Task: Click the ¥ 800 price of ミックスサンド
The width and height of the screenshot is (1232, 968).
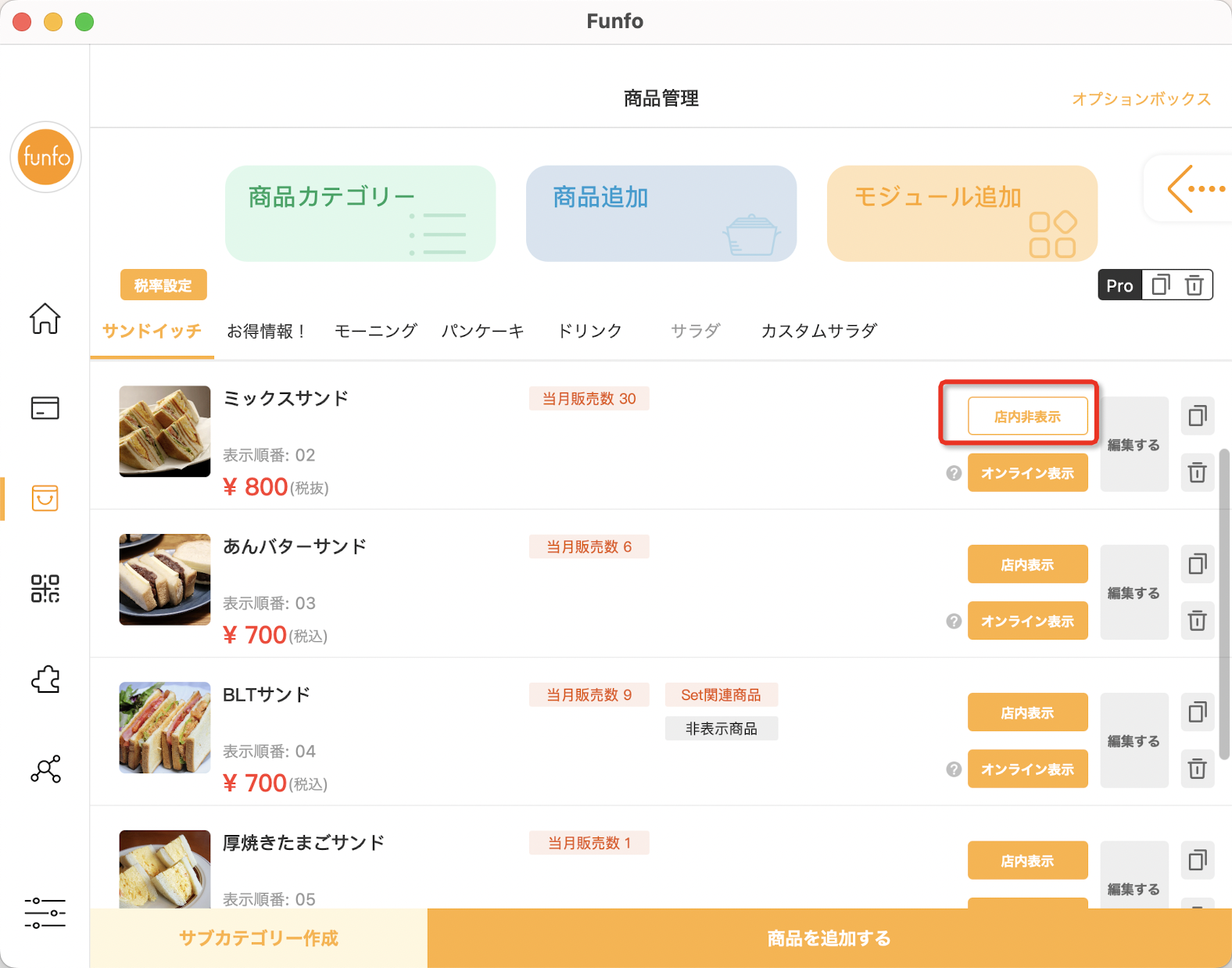Action: point(256,487)
